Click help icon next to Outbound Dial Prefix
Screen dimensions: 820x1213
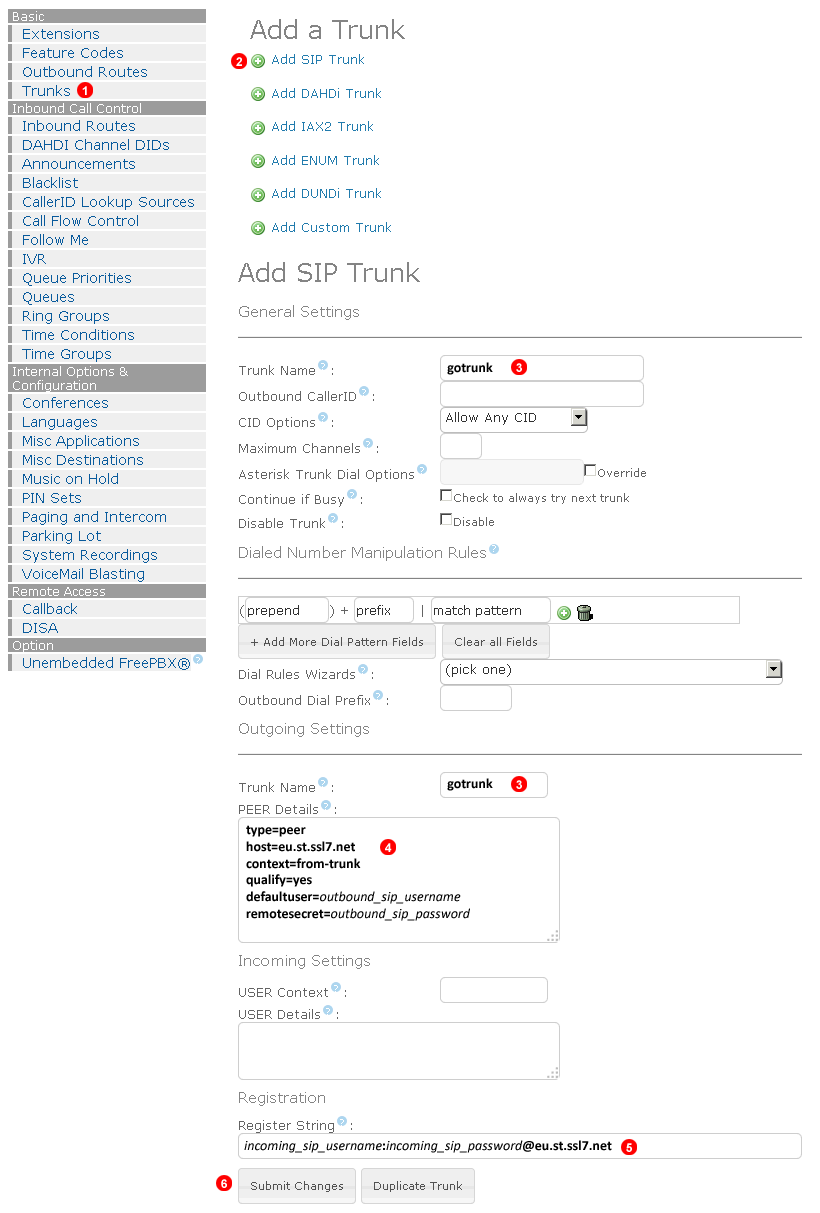pyautogui.click(x=378, y=696)
